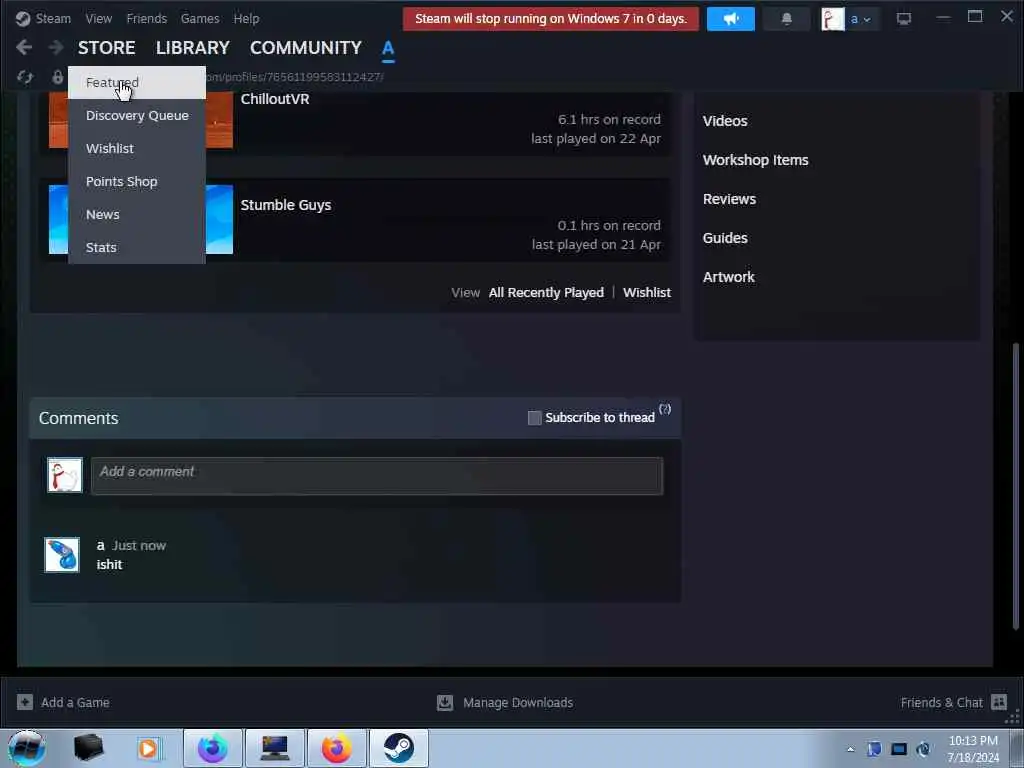The height and width of the screenshot is (768, 1024).
Task: Open the View menu
Action: tap(99, 18)
